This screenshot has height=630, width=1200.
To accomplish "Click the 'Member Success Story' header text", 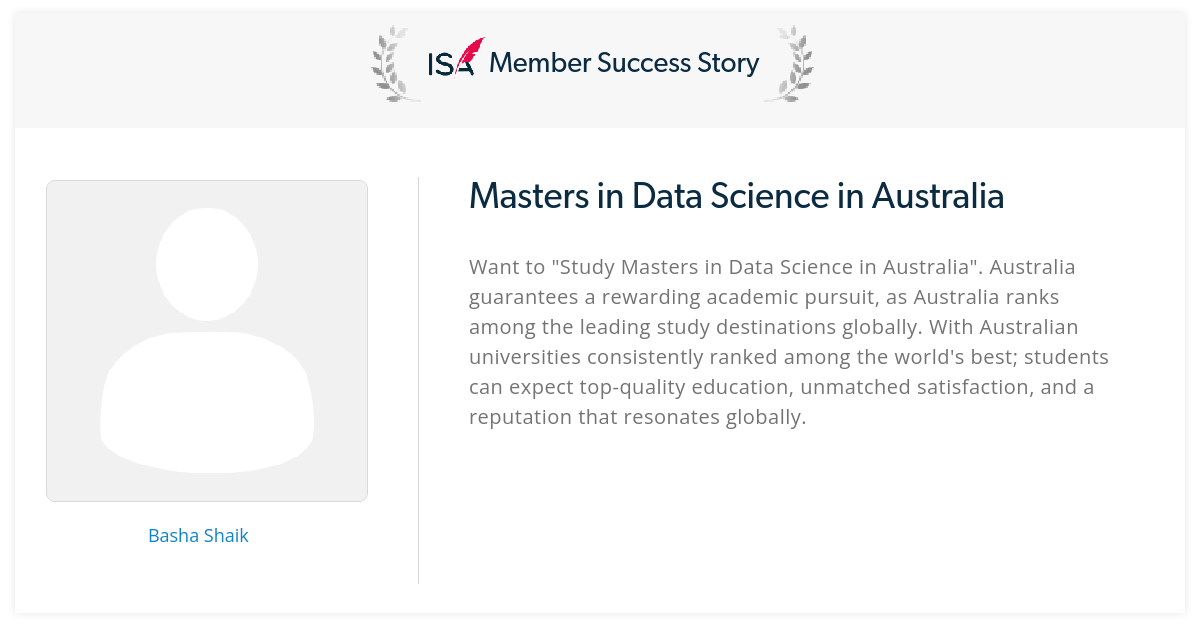I will [x=624, y=63].
